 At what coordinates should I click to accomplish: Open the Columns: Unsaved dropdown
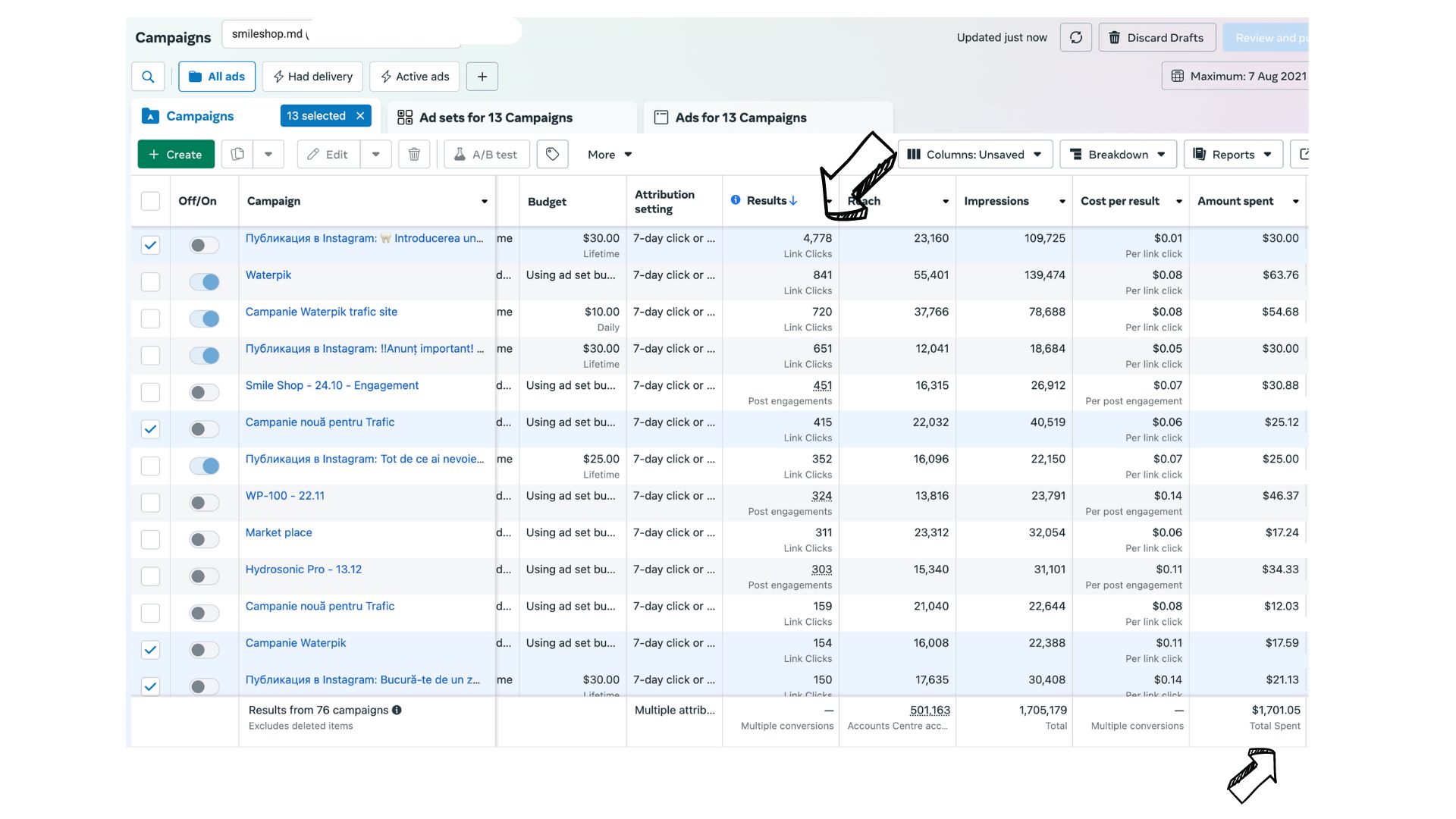(974, 155)
